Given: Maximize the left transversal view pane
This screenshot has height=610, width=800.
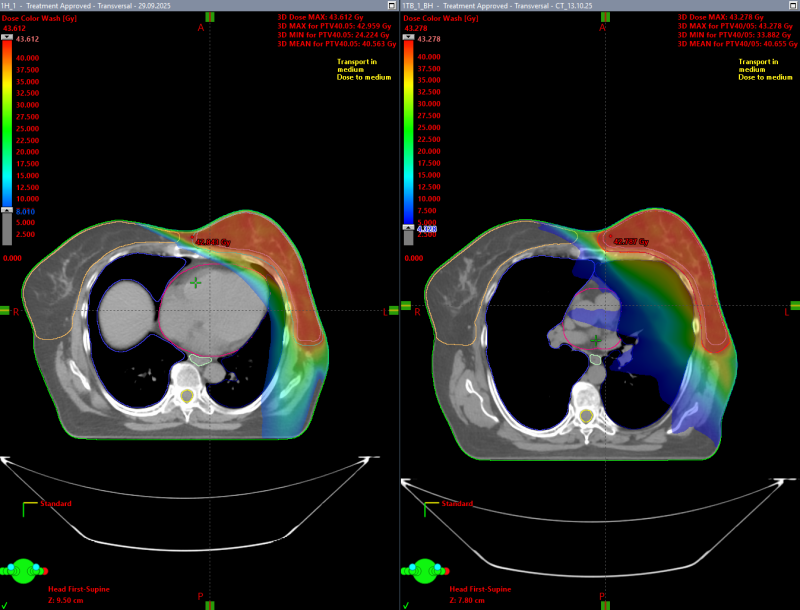Looking at the screenshot, I should pyautogui.click(x=393, y=5).
